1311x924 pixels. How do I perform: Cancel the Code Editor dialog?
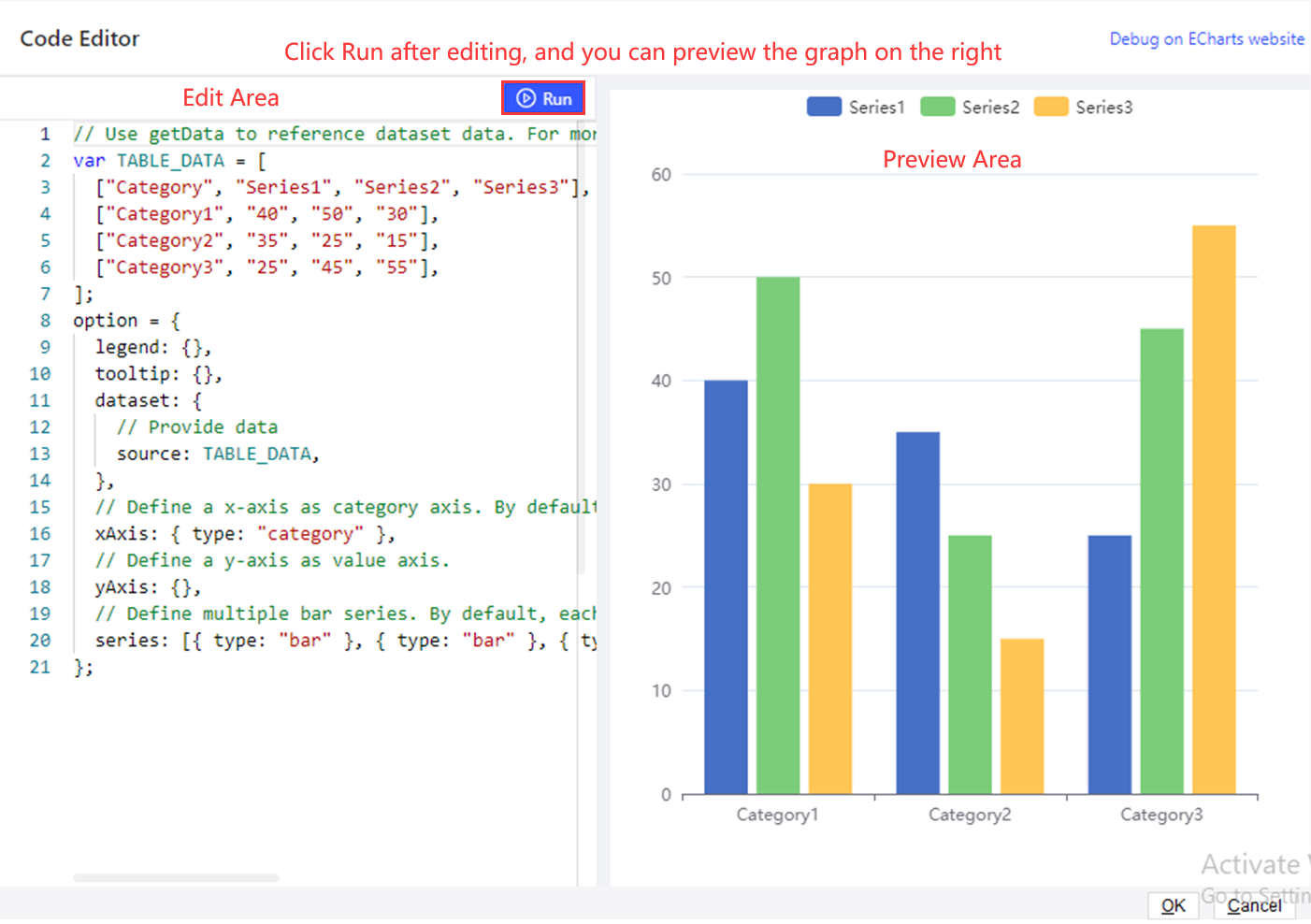click(1253, 905)
